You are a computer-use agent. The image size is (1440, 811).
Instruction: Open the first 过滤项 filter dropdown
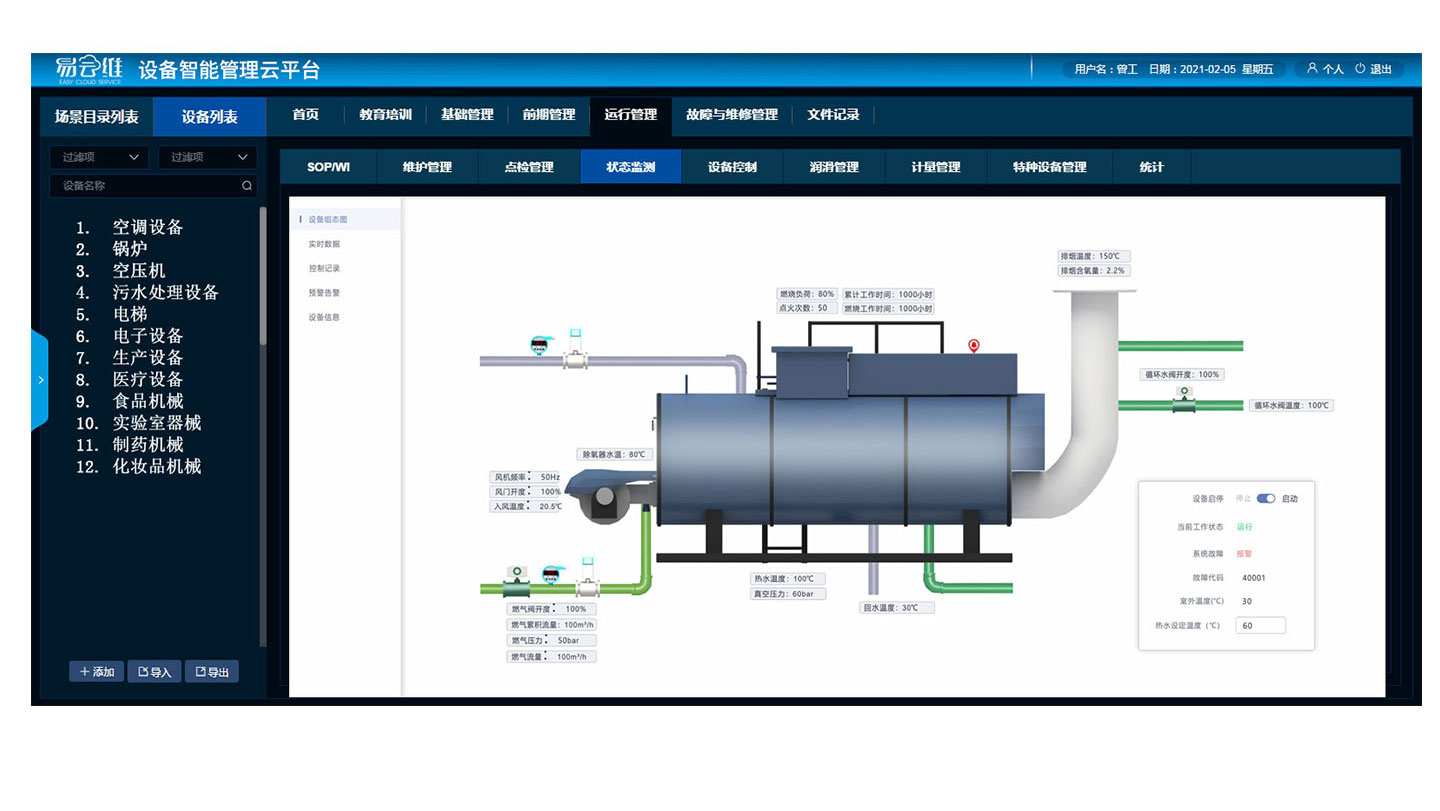[x=99, y=157]
